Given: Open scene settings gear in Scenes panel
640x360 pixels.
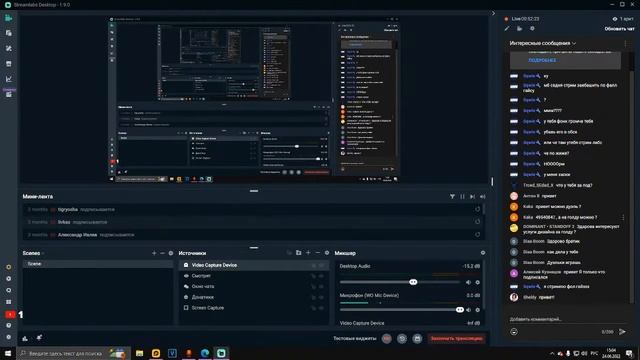Looking at the screenshot, I should (x=171, y=253).
